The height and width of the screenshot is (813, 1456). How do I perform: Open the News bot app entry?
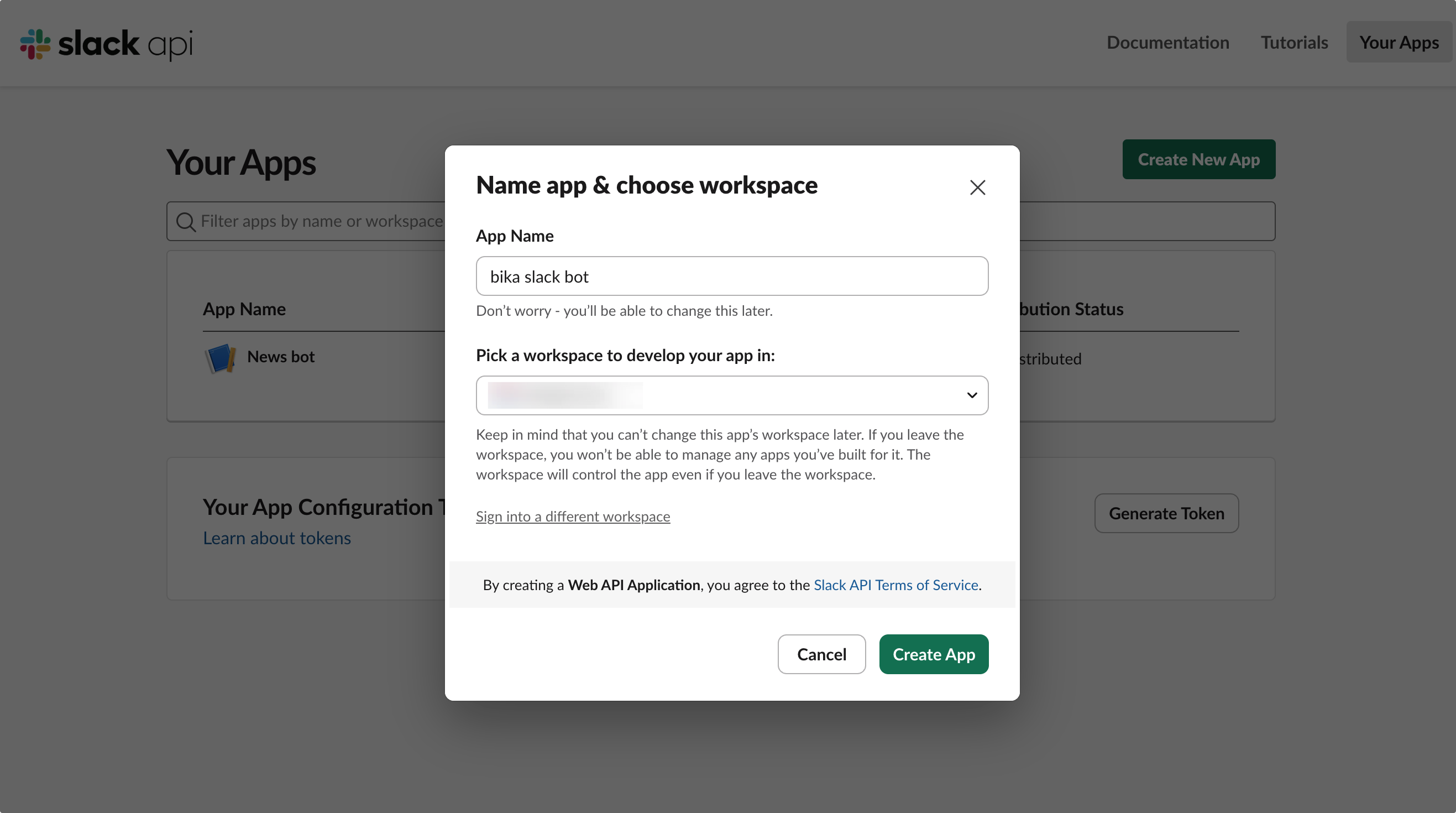point(281,357)
